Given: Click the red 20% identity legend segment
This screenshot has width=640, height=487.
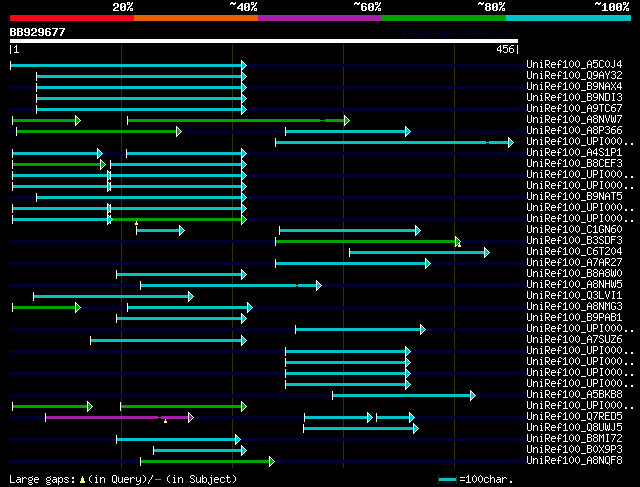Looking at the screenshot, I should tap(72, 18).
